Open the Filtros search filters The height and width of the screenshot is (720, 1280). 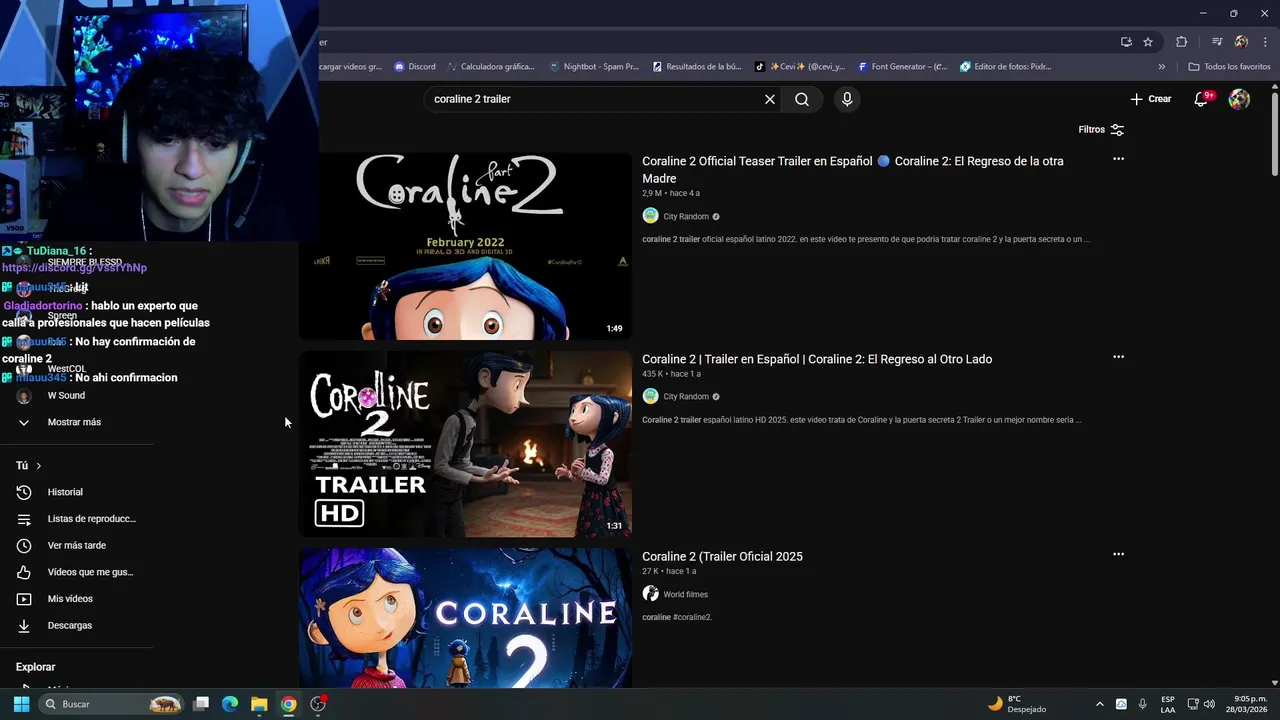pos(1101,129)
